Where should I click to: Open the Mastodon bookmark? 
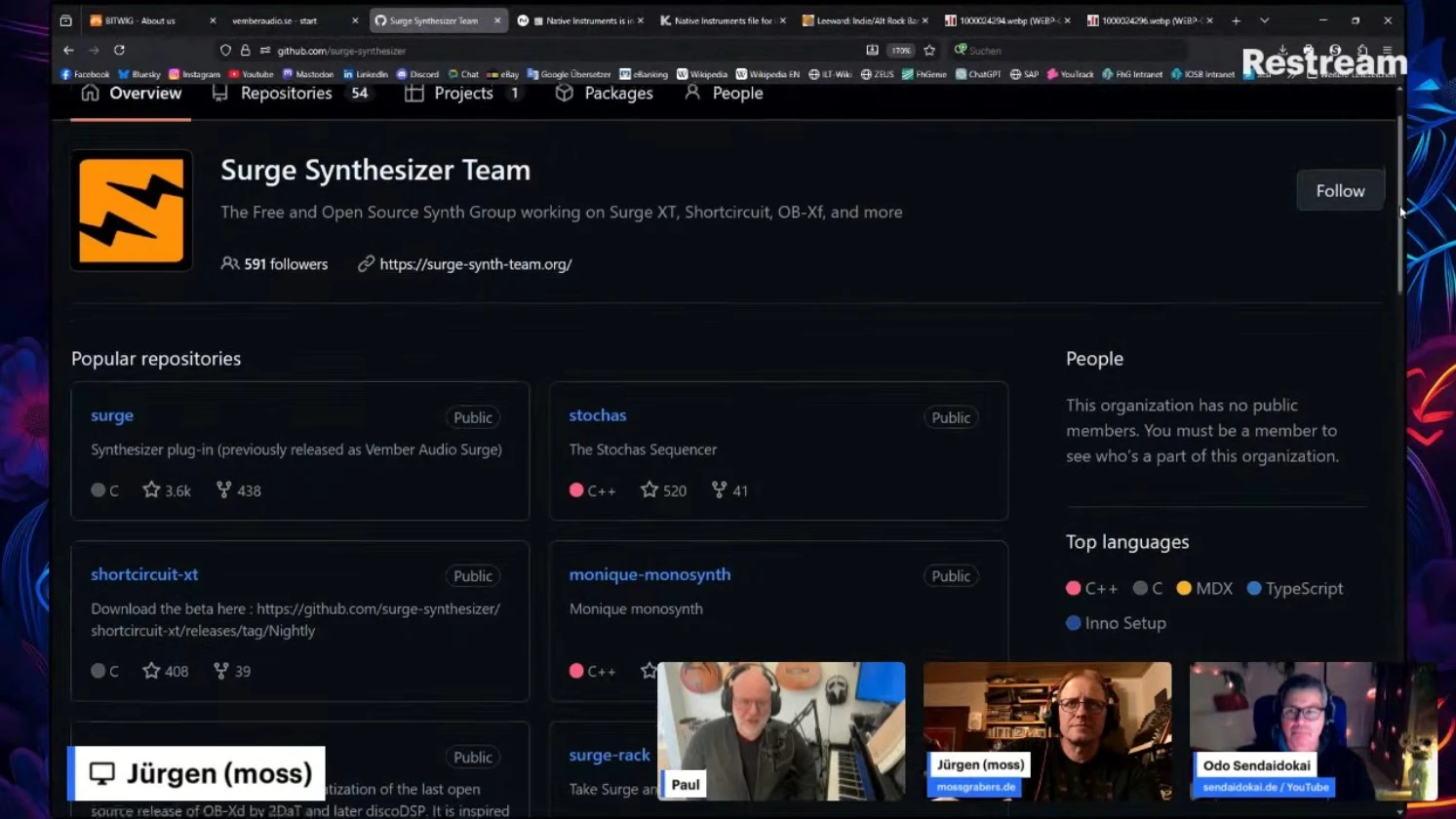[307, 74]
